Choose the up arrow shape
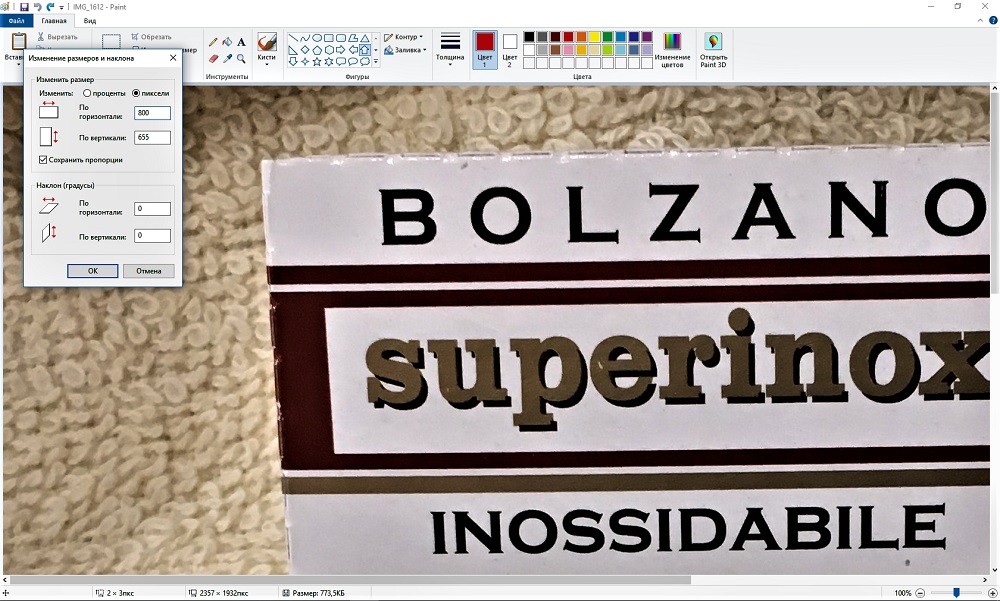This screenshot has height=601, width=1000. 365,50
